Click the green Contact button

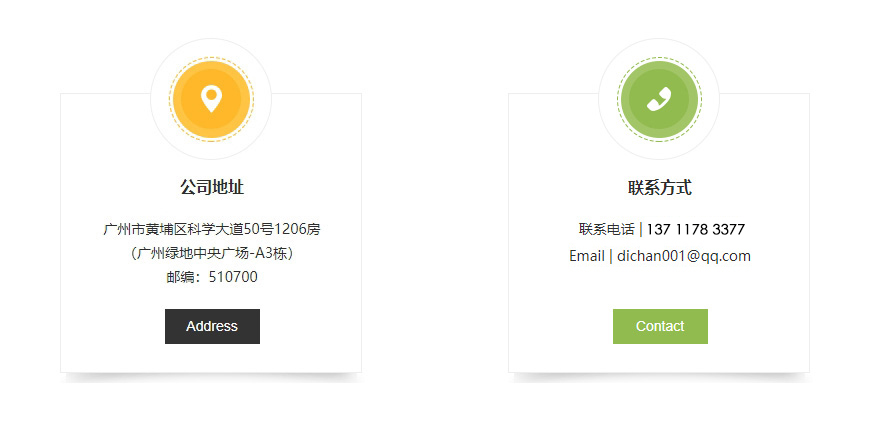(660, 326)
